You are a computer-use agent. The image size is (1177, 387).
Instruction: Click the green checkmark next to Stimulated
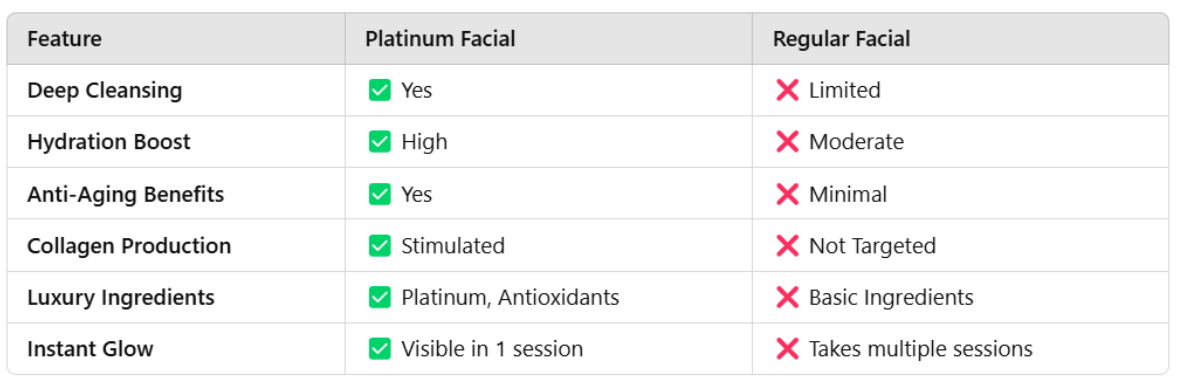point(380,246)
